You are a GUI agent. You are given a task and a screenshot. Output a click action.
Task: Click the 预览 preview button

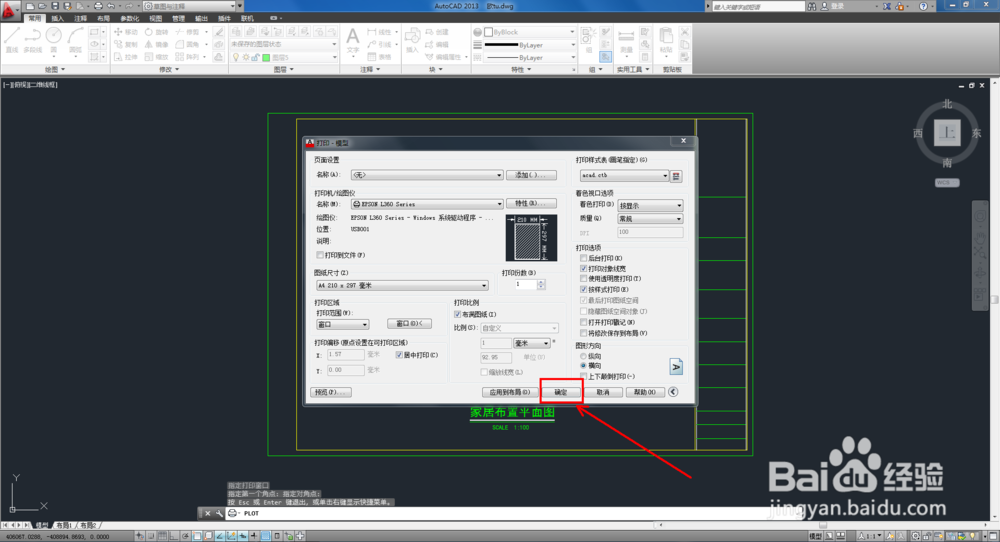[x=330, y=392]
